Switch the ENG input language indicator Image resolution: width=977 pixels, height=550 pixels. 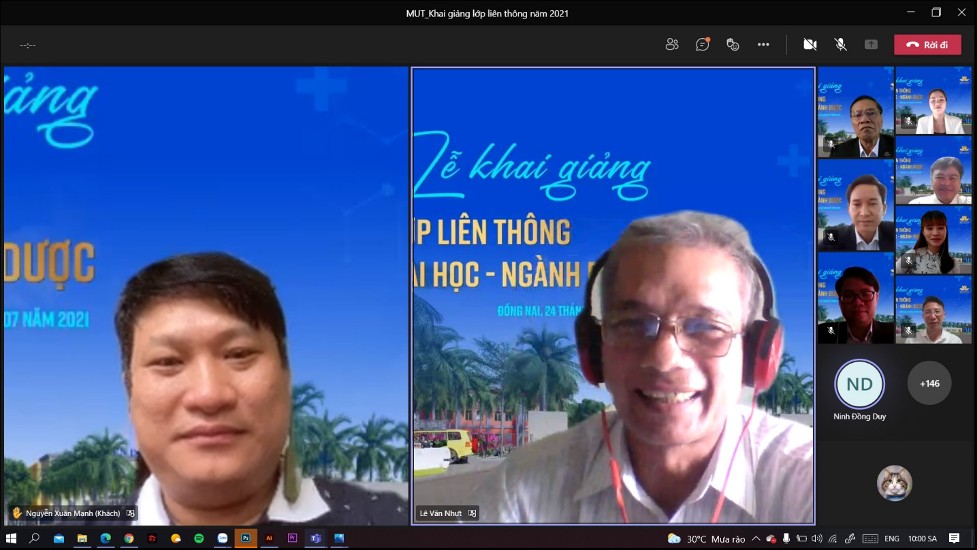(891, 539)
